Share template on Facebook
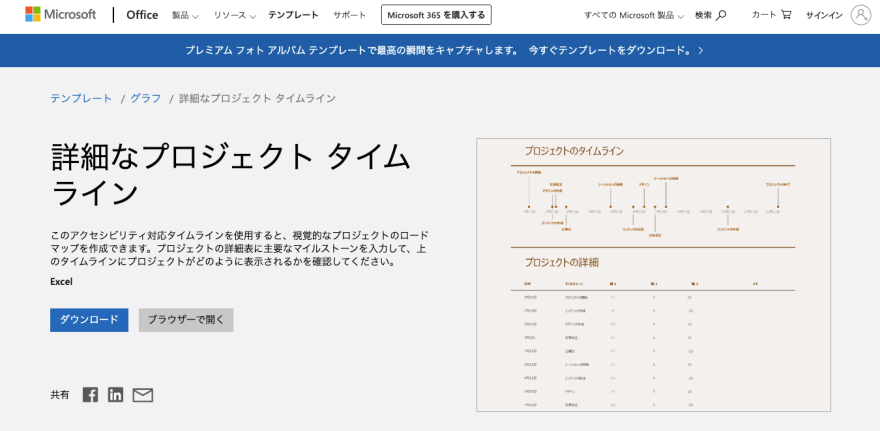 (91, 395)
